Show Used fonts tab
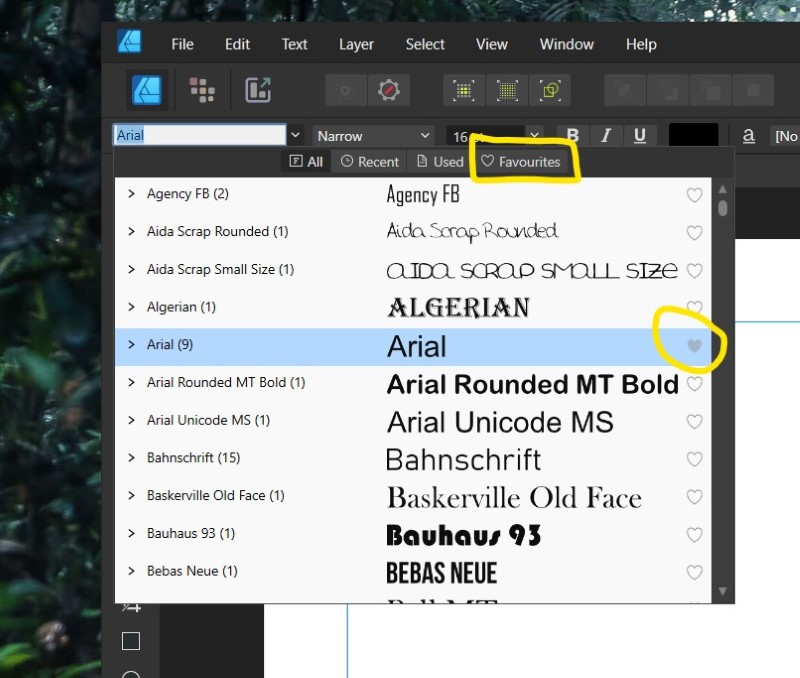Image resolution: width=800 pixels, height=678 pixels. tap(440, 162)
